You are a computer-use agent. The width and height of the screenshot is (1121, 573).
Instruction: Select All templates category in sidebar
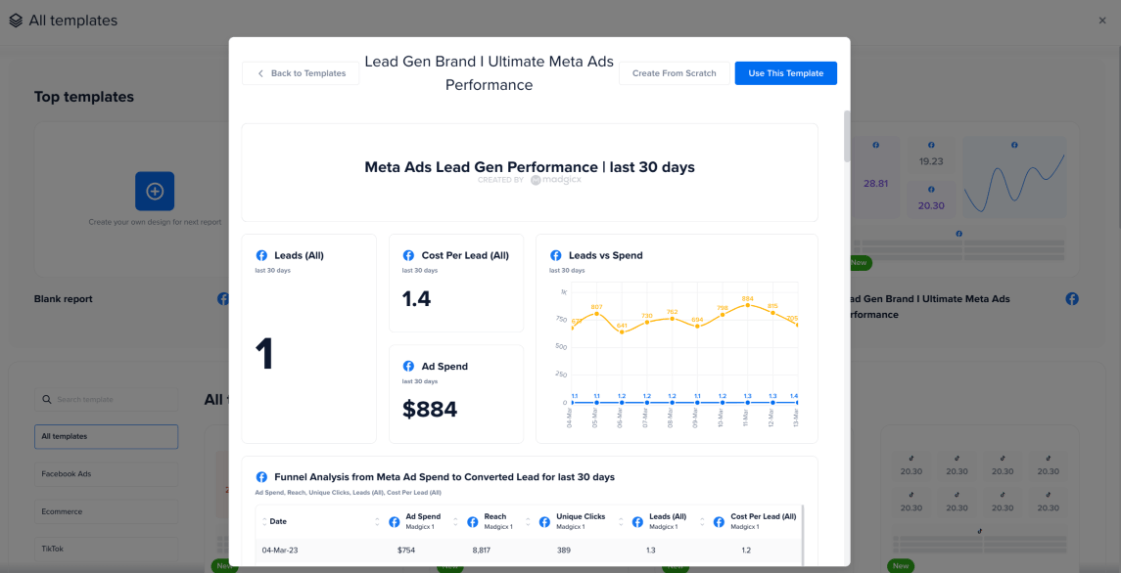107,436
